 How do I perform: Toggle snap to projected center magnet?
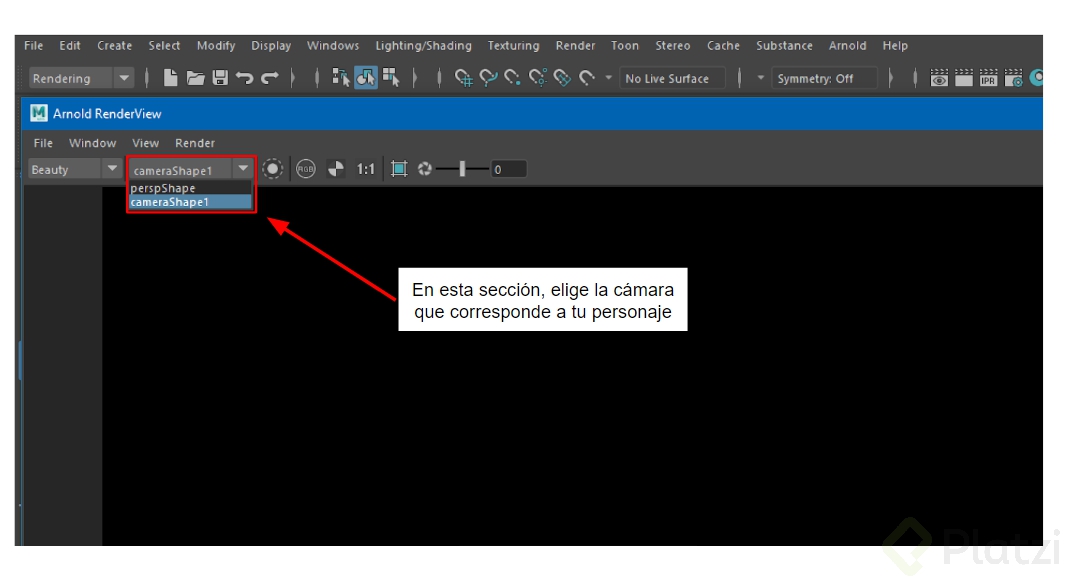(538, 78)
